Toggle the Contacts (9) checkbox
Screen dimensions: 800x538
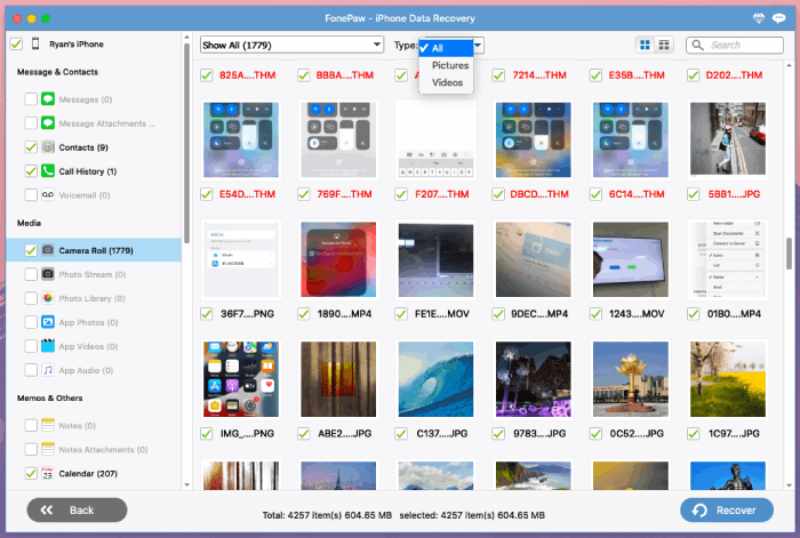tap(31, 147)
